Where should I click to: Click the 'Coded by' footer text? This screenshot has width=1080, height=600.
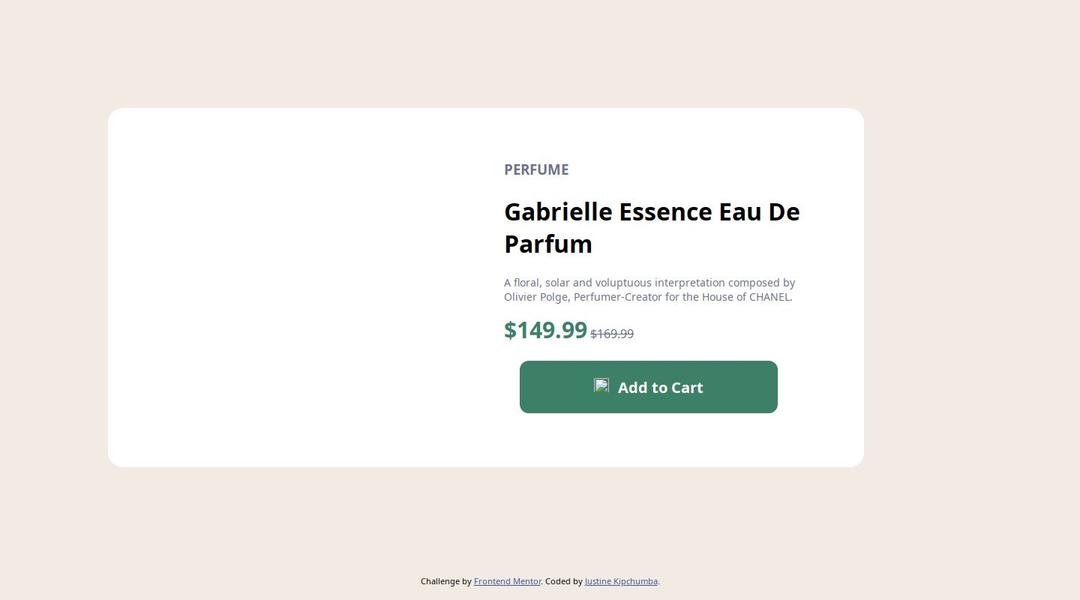564,581
